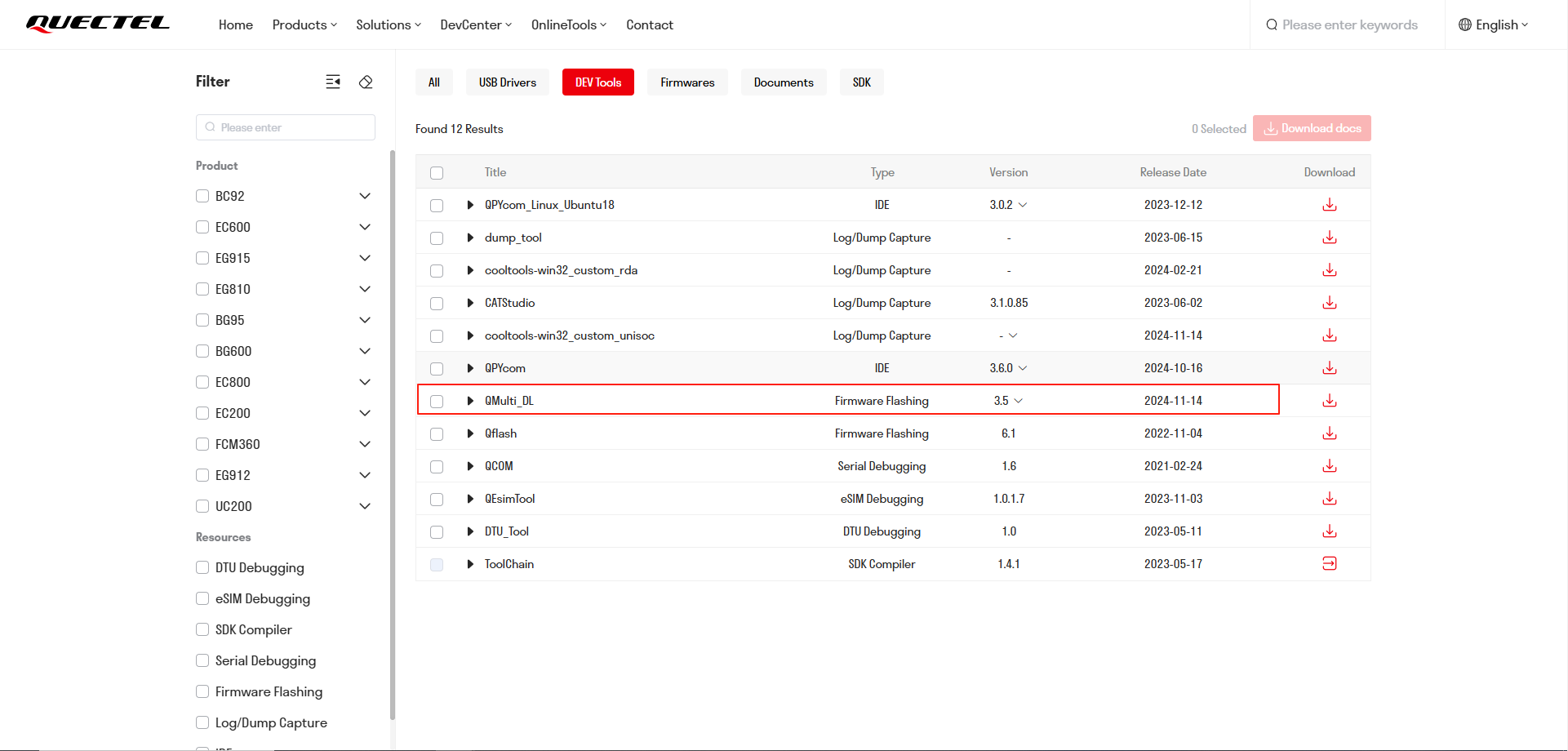Screen dimensions: 1568x751
Task: Click the download icon for dump_tool
Action: [x=1330, y=238]
